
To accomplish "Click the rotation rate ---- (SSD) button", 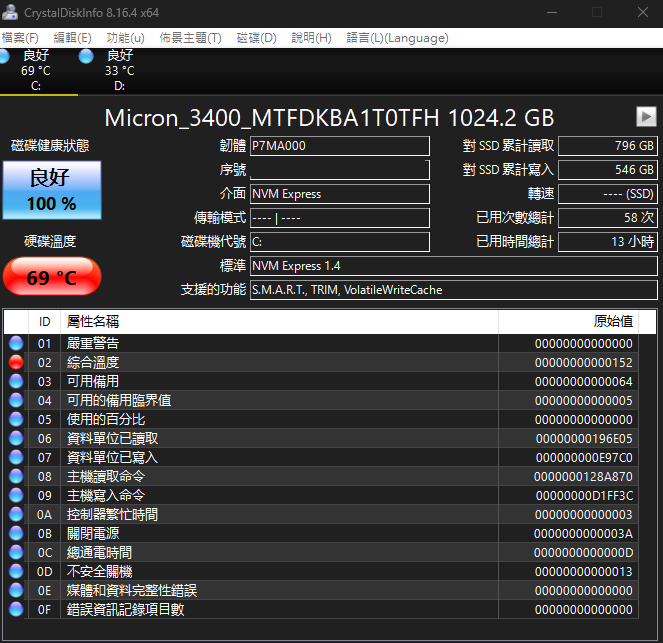I will (608, 194).
